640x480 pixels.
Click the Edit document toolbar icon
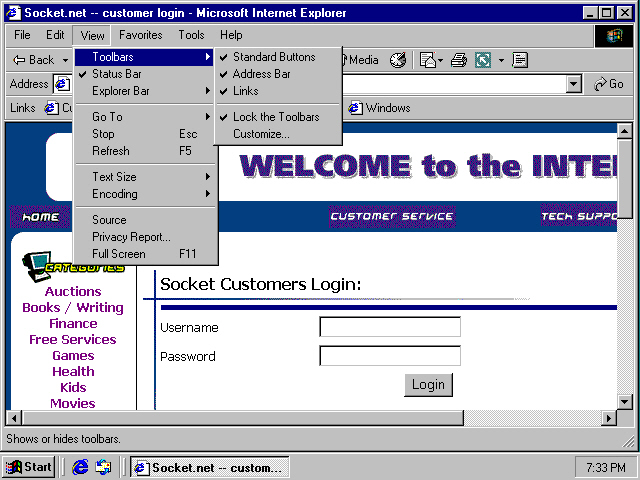520,60
